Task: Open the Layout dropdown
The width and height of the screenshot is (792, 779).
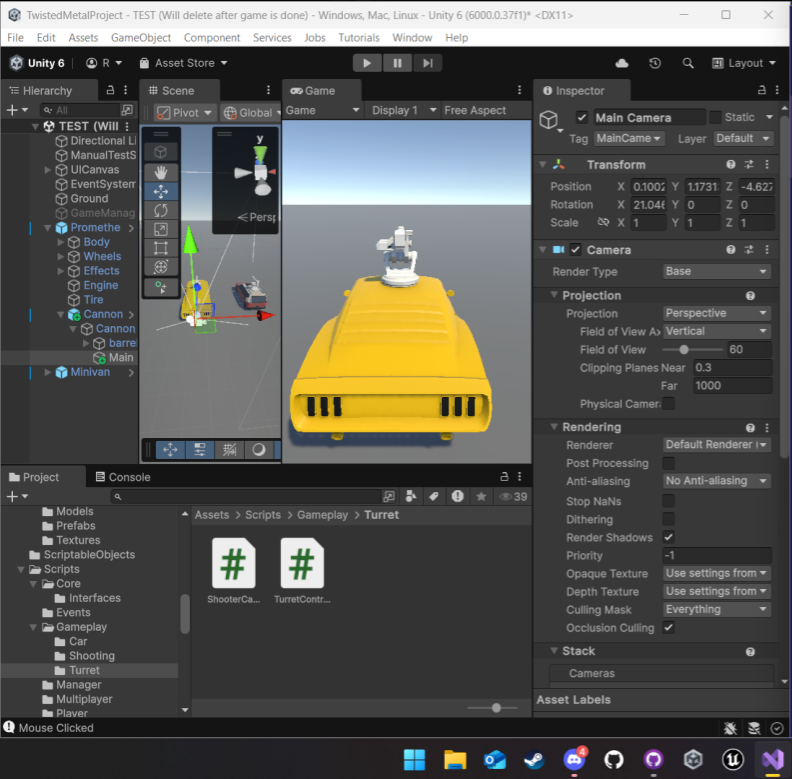Action: pyautogui.click(x=744, y=63)
